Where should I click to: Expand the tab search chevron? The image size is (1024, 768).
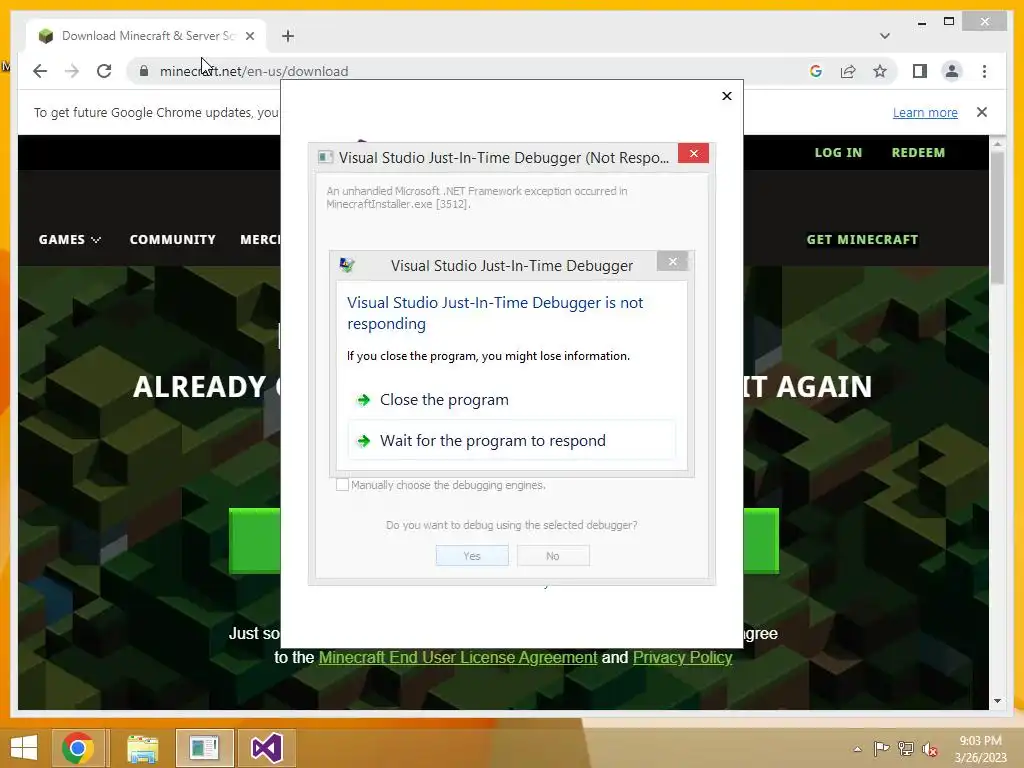[884, 36]
